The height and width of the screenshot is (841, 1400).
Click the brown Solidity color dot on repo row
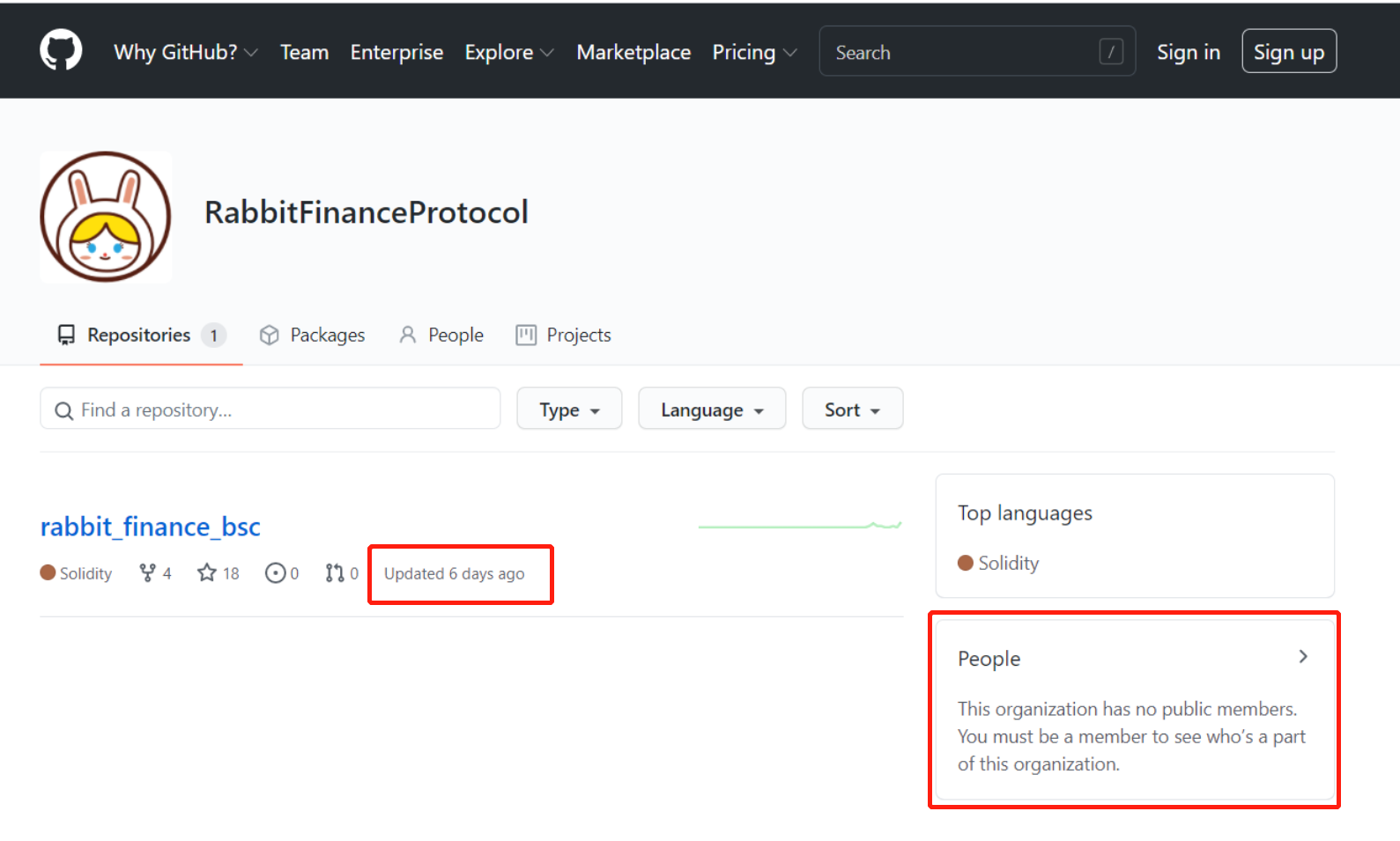[48, 573]
